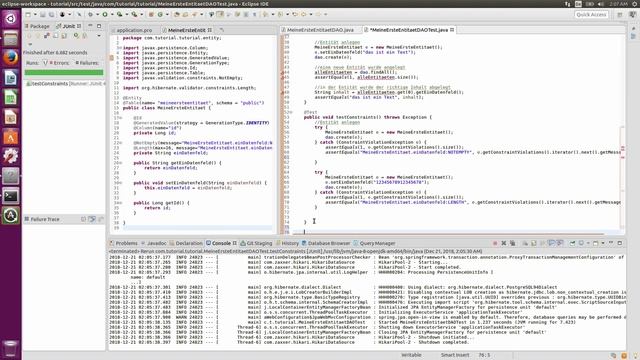Run the program with green Run icon
Viewport: 640px width, 360px height.
coord(104,14)
